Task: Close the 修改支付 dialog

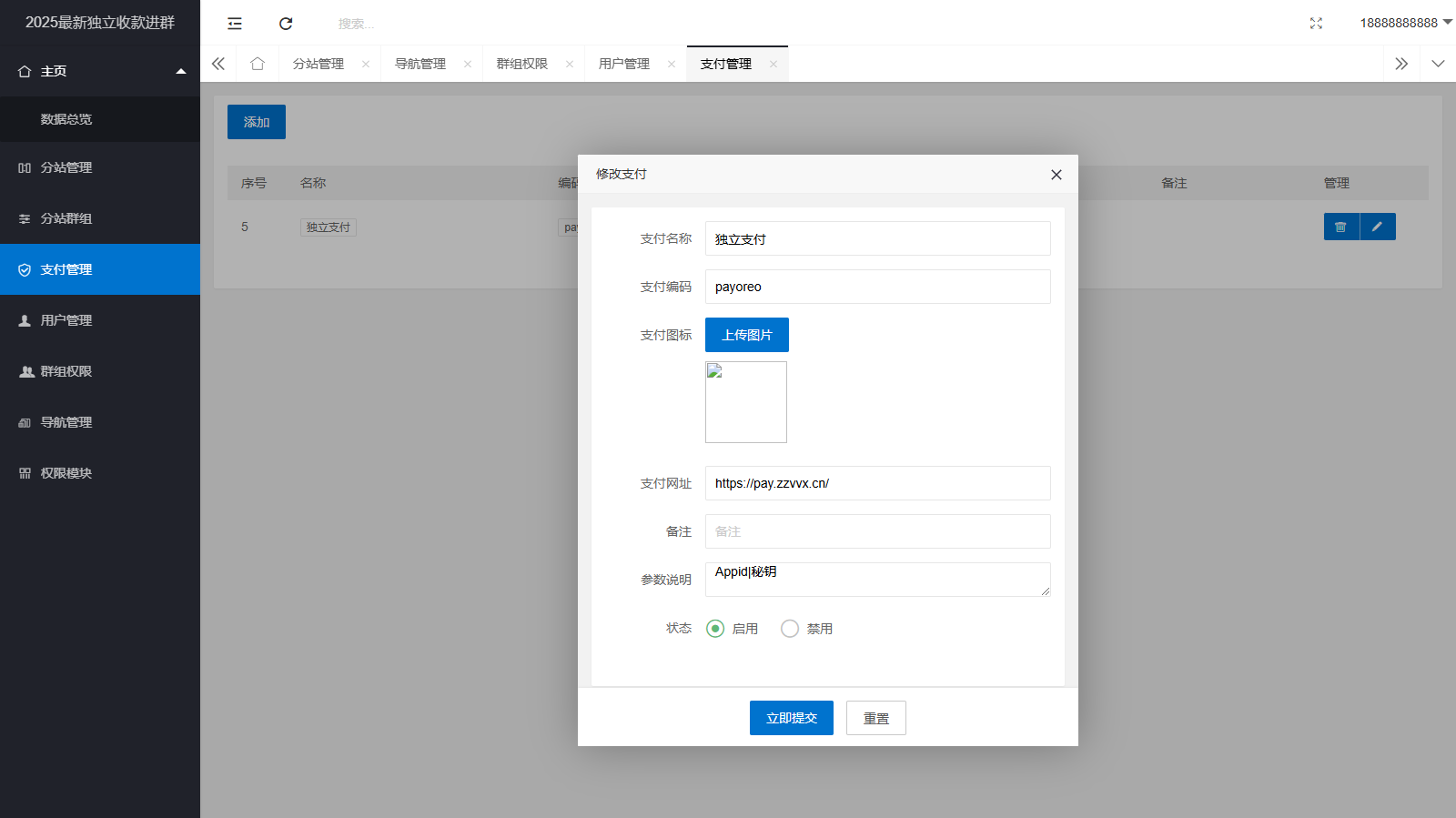Action: (1056, 175)
